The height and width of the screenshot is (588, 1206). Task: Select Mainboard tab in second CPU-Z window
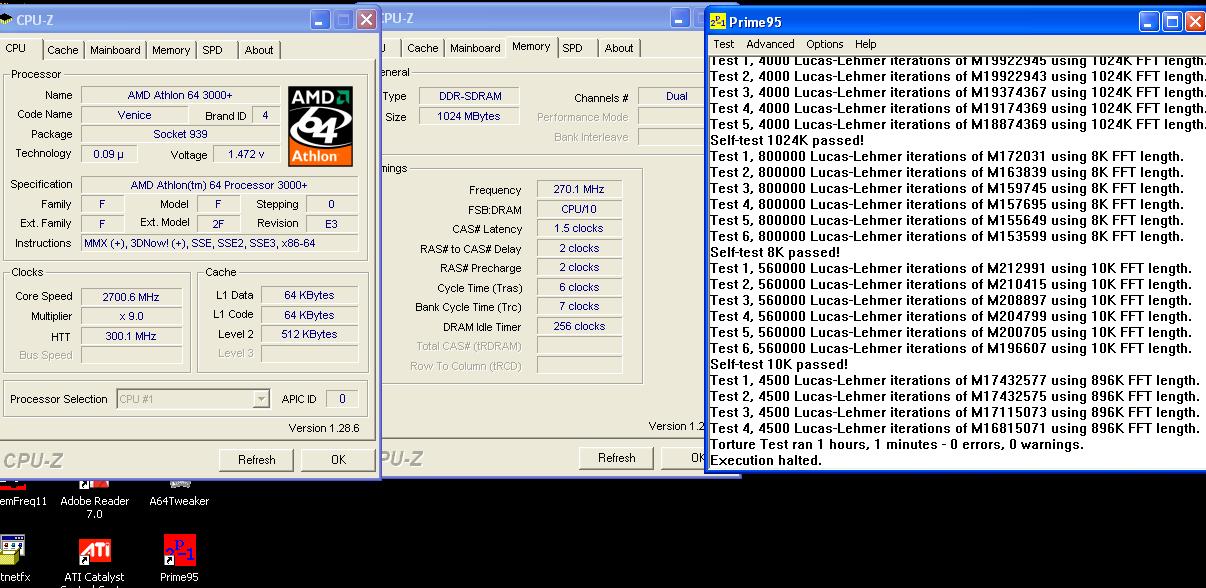475,48
